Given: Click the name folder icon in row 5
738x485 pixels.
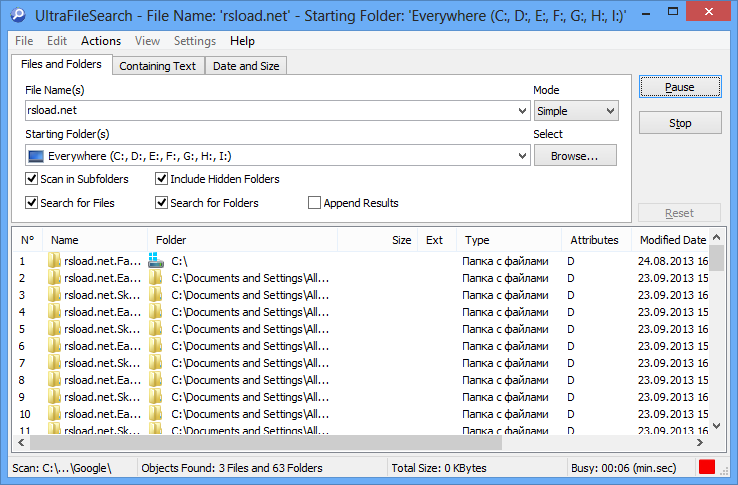Looking at the screenshot, I should 54,329.
